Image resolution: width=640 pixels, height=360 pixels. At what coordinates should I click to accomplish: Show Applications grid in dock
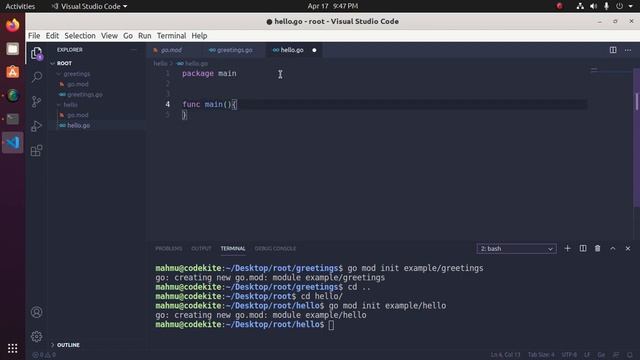(x=13, y=348)
